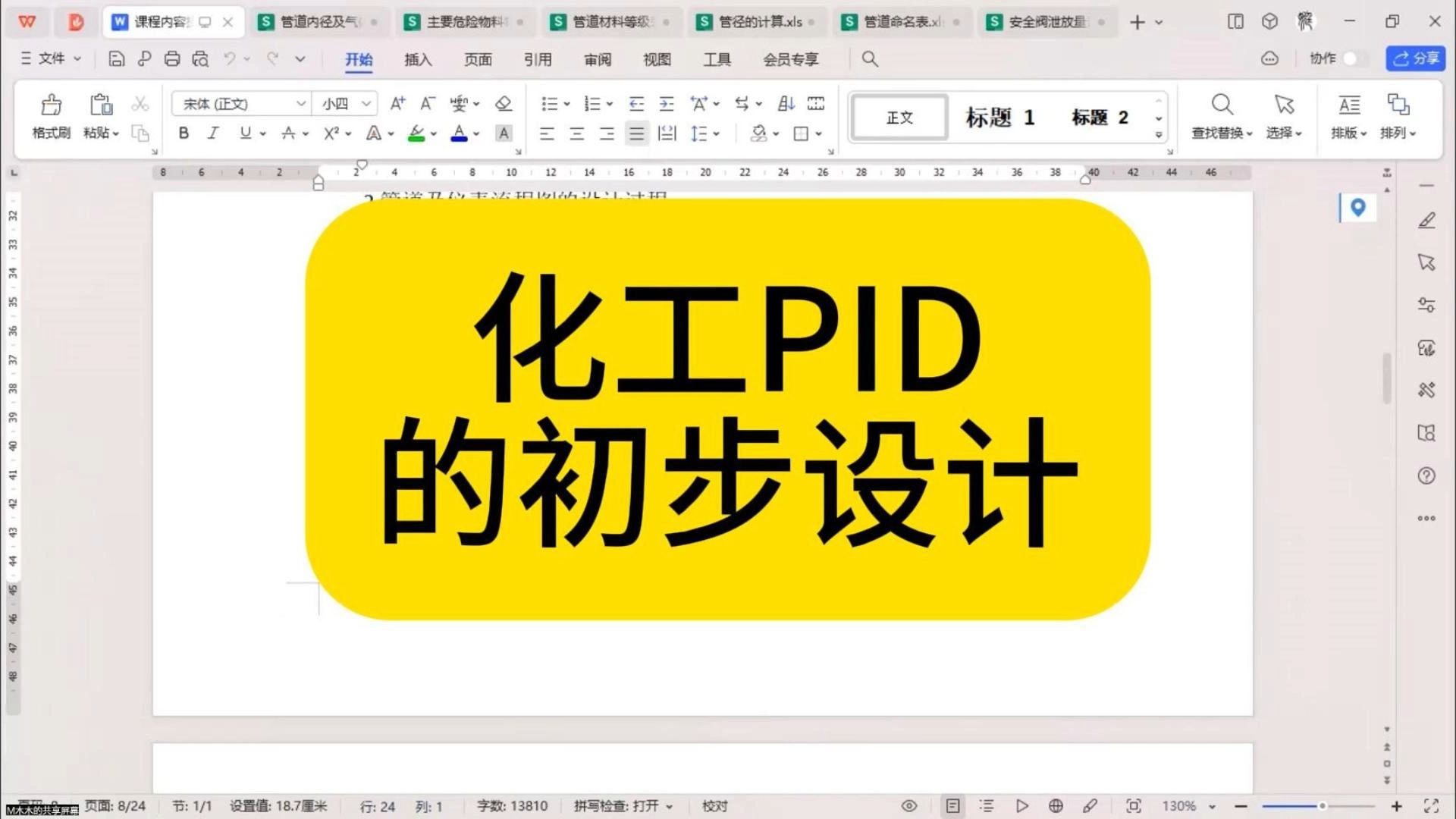Click the Sort icon in paragraph group
Viewport: 1456px width, 819px height.
pos(786,103)
